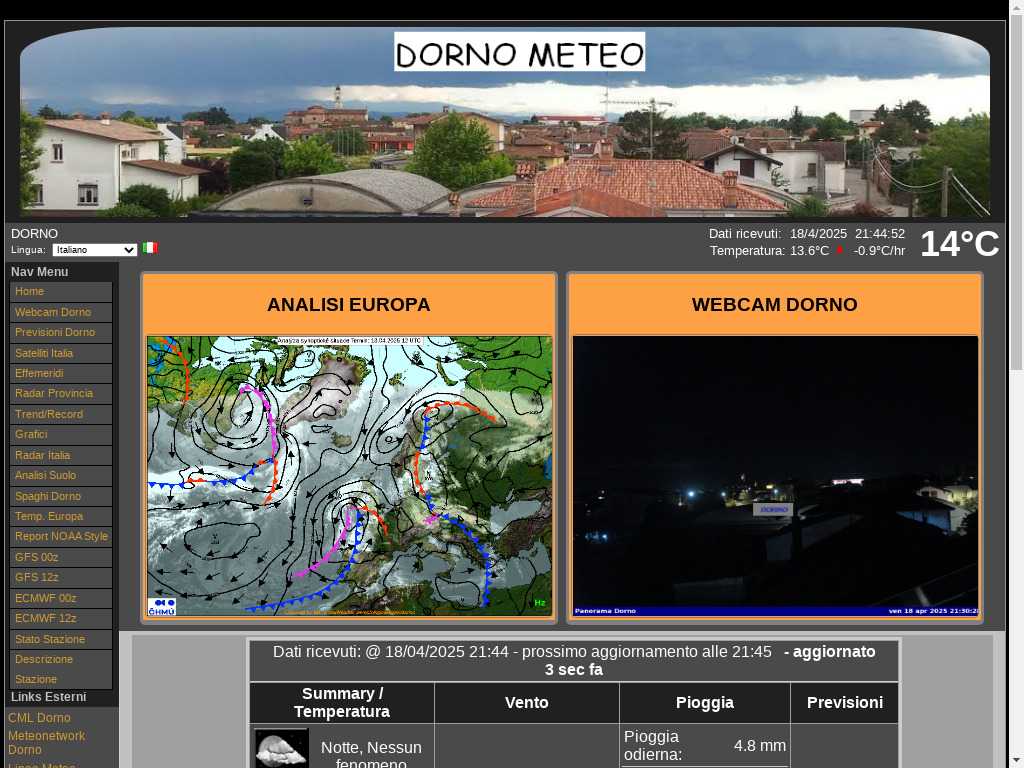Open the Effemeridi page

point(61,374)
